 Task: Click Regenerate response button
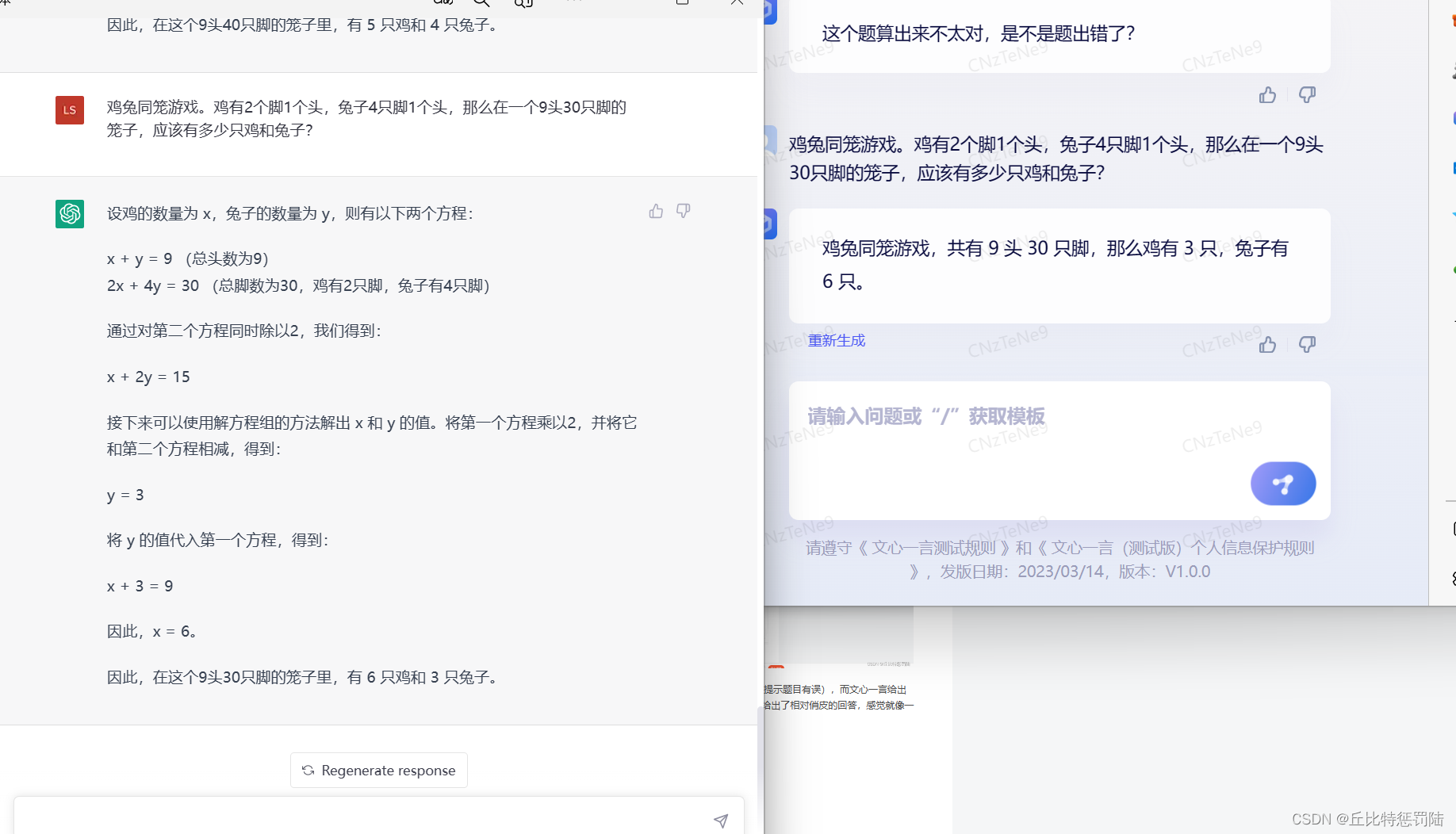point(379,770)
